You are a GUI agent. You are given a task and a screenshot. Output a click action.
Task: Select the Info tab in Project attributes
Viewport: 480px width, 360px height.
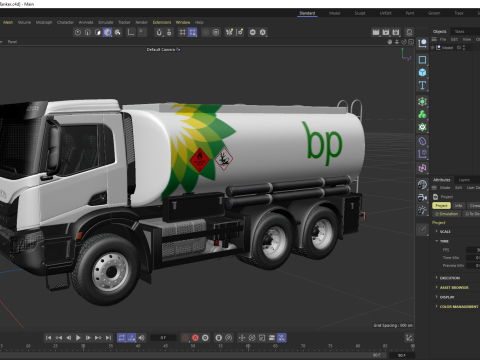(x=459, y=206)
